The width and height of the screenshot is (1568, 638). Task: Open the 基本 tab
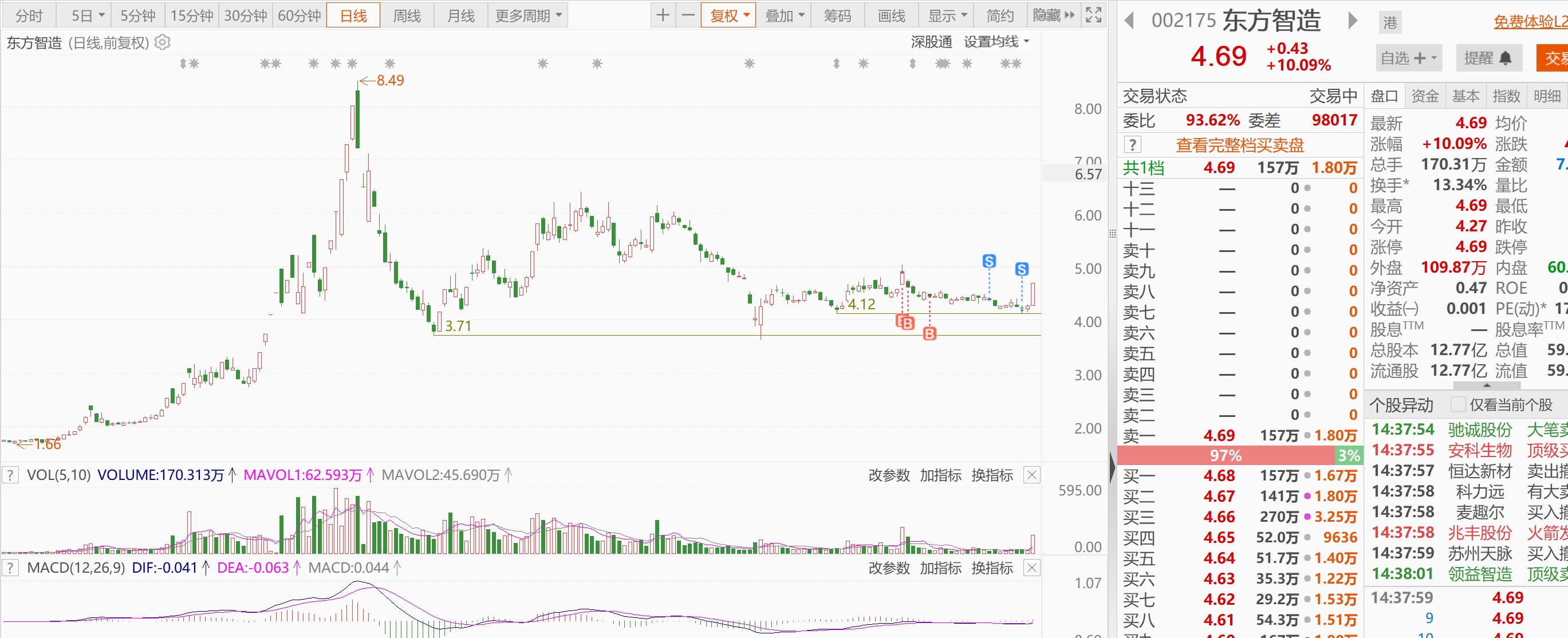tap(1465, 96)
